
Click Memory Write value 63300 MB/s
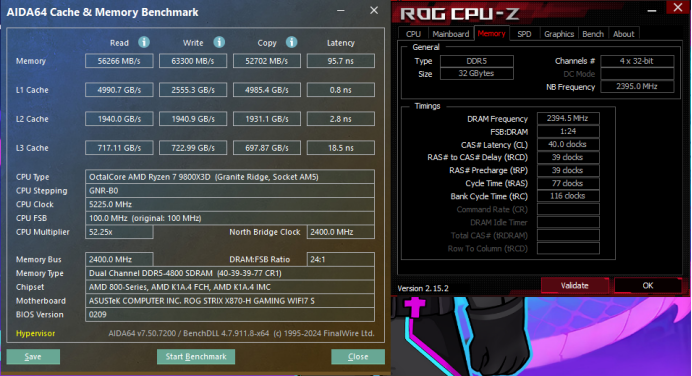[x=193, y=61]
